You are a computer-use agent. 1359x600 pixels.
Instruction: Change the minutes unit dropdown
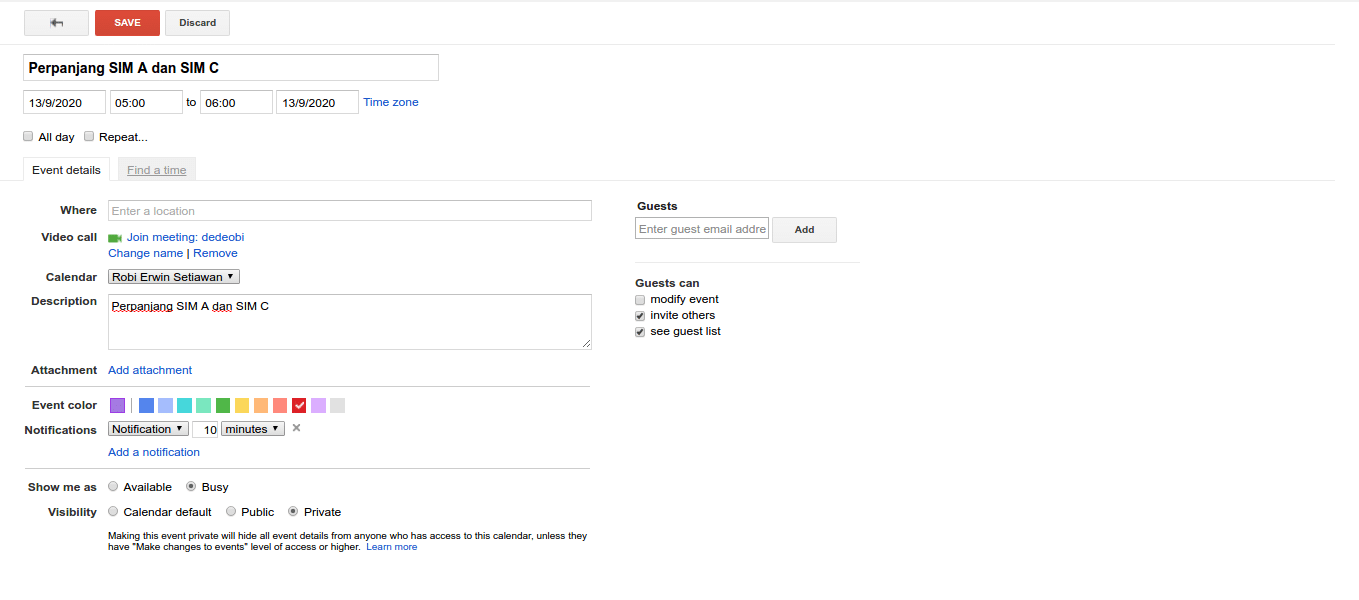[253, 429]
